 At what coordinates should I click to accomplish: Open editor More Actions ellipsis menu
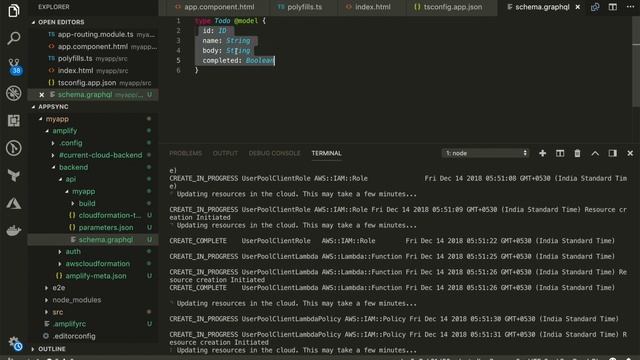[630, 7]
